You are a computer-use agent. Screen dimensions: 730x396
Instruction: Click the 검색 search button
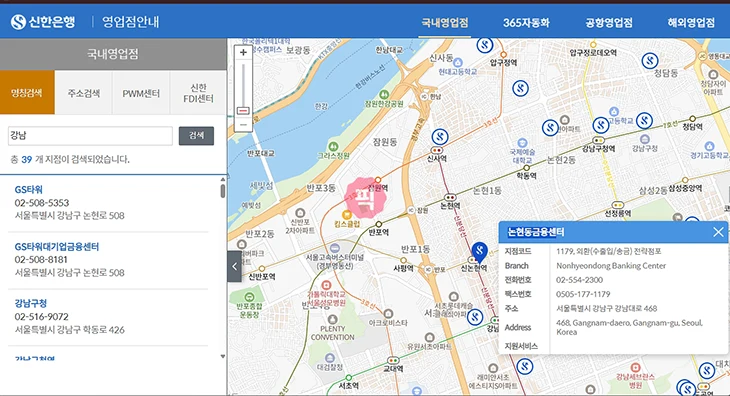point(196,136)
